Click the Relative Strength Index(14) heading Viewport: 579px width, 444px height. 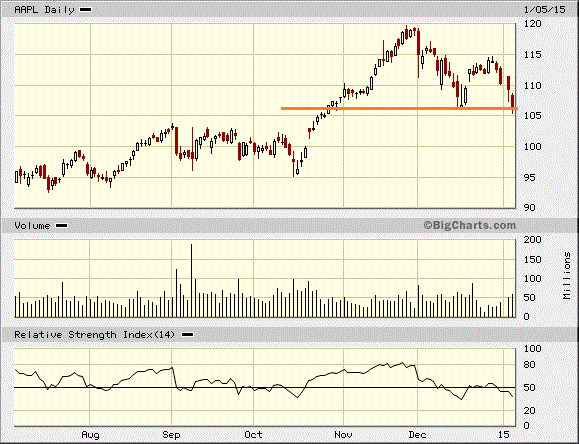(x=95, y=335)
